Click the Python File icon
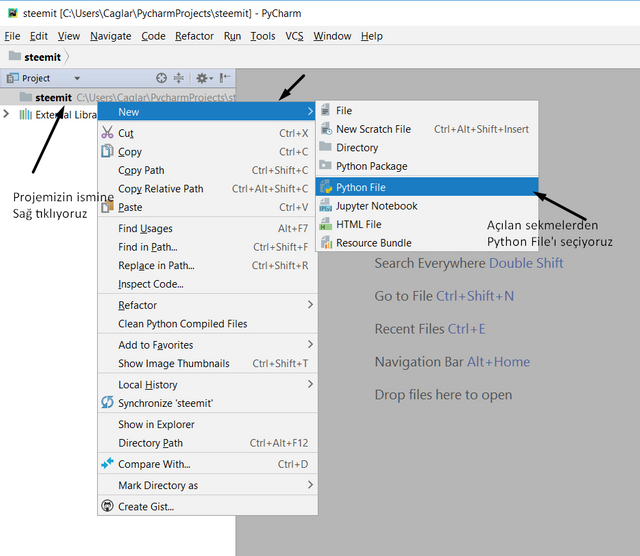This screenshot has height=556, width=640. pyautogui.click(x=326, y=187)
